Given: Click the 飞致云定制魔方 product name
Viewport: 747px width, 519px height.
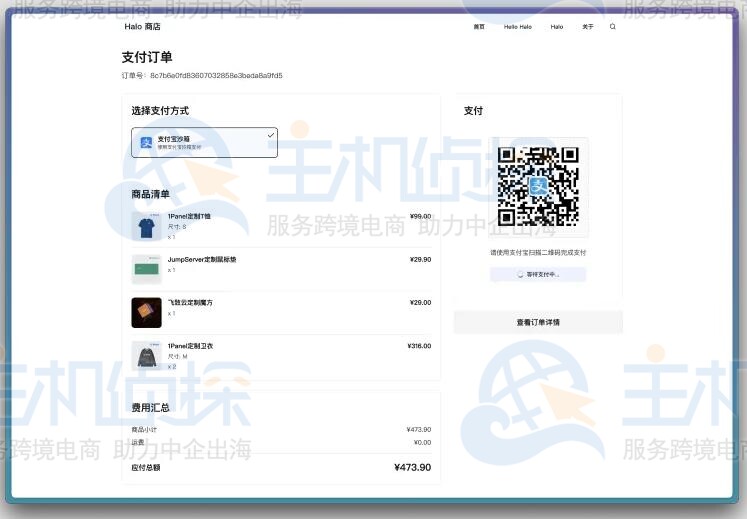Looking at the screenshot, I should click(190, 302).
